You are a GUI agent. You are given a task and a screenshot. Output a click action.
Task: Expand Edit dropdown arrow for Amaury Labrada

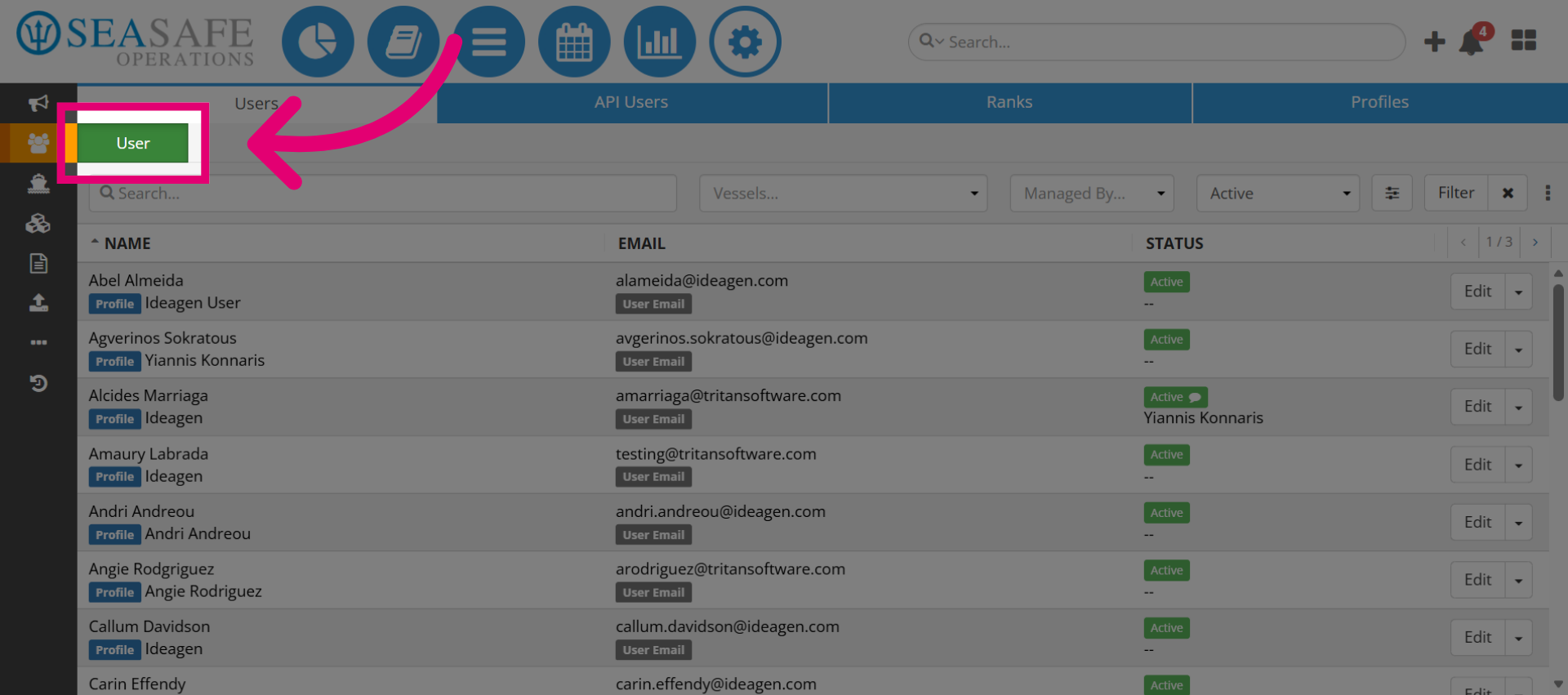point(1518,465)
